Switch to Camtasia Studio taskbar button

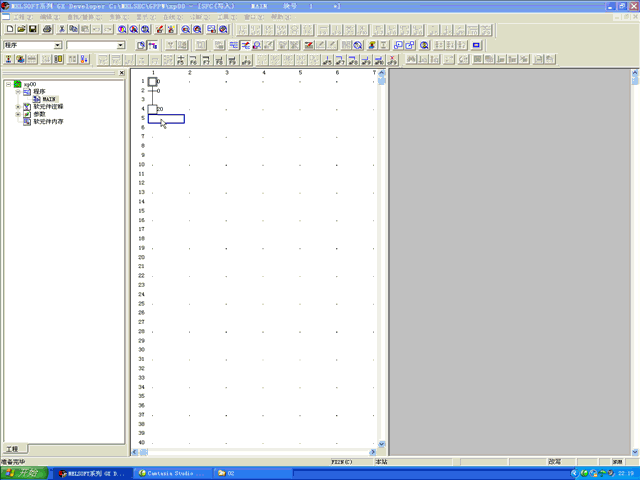click(172, 472)
